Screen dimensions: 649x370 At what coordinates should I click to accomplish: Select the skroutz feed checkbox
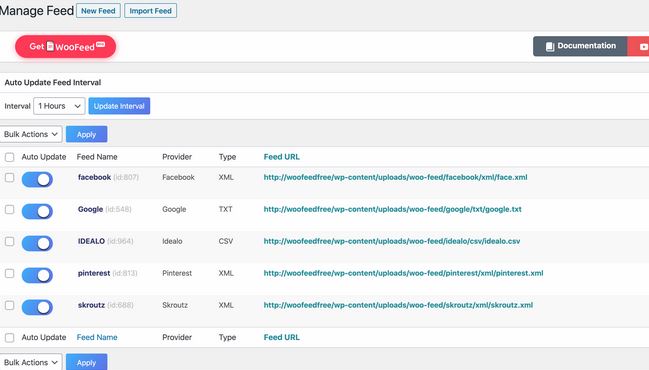[x=10, y=305]
